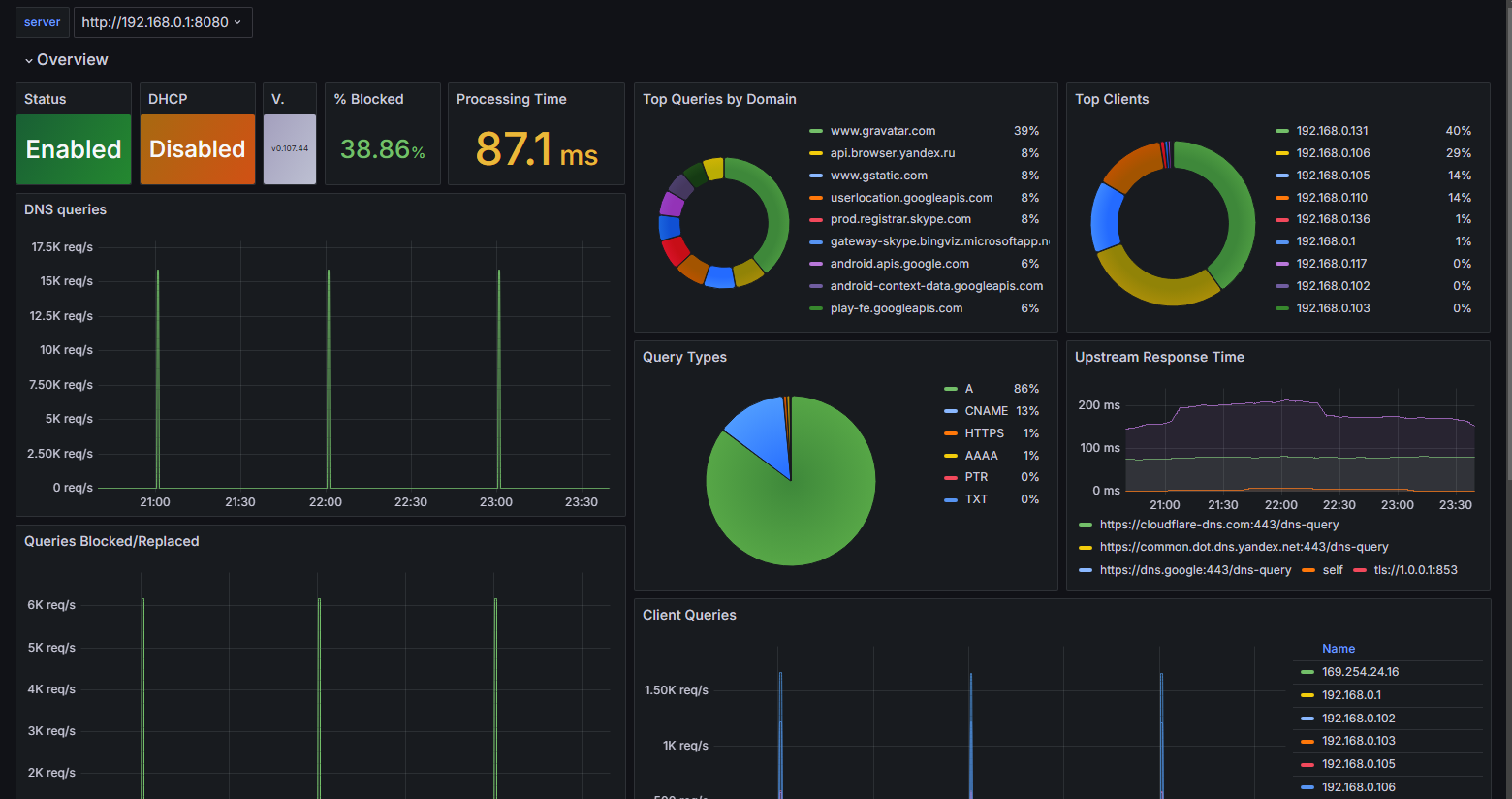Open the Upstream Response Time panel title

click(x=1159, y=357)
